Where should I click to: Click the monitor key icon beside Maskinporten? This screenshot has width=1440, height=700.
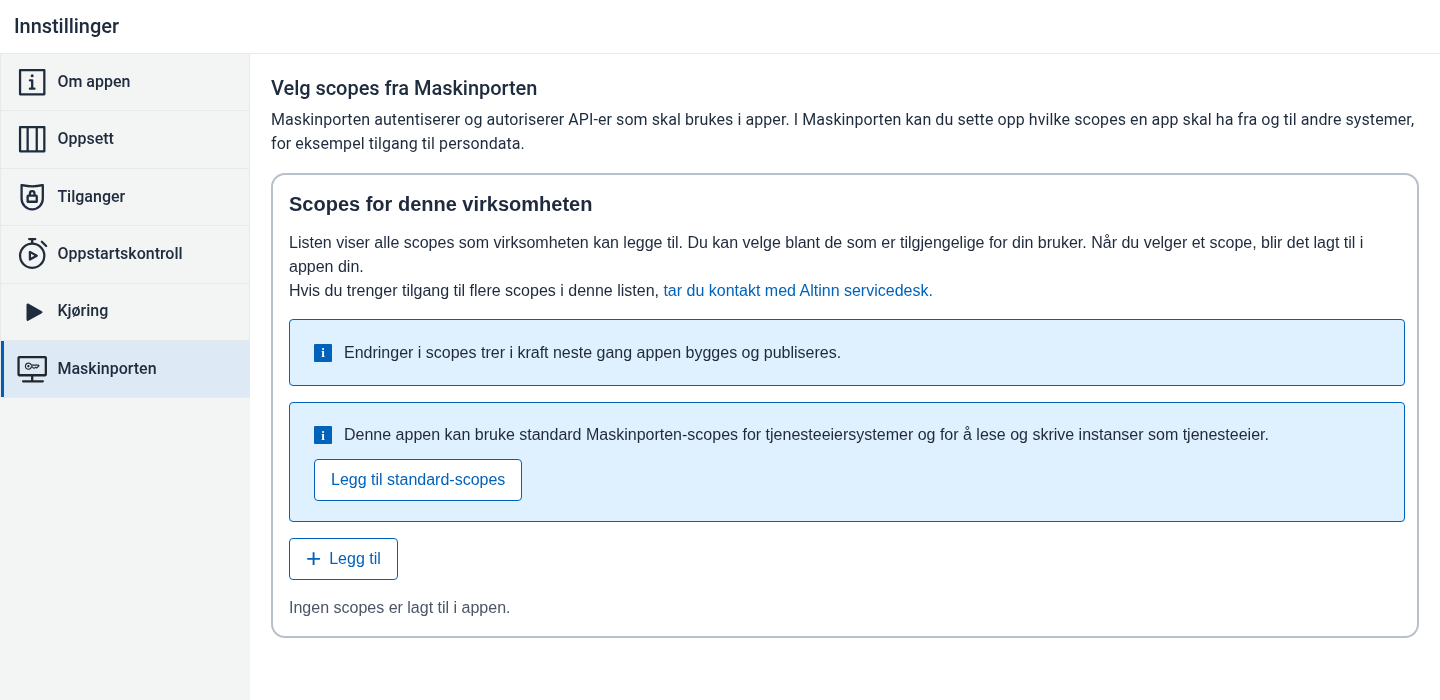tap(32, 369)
